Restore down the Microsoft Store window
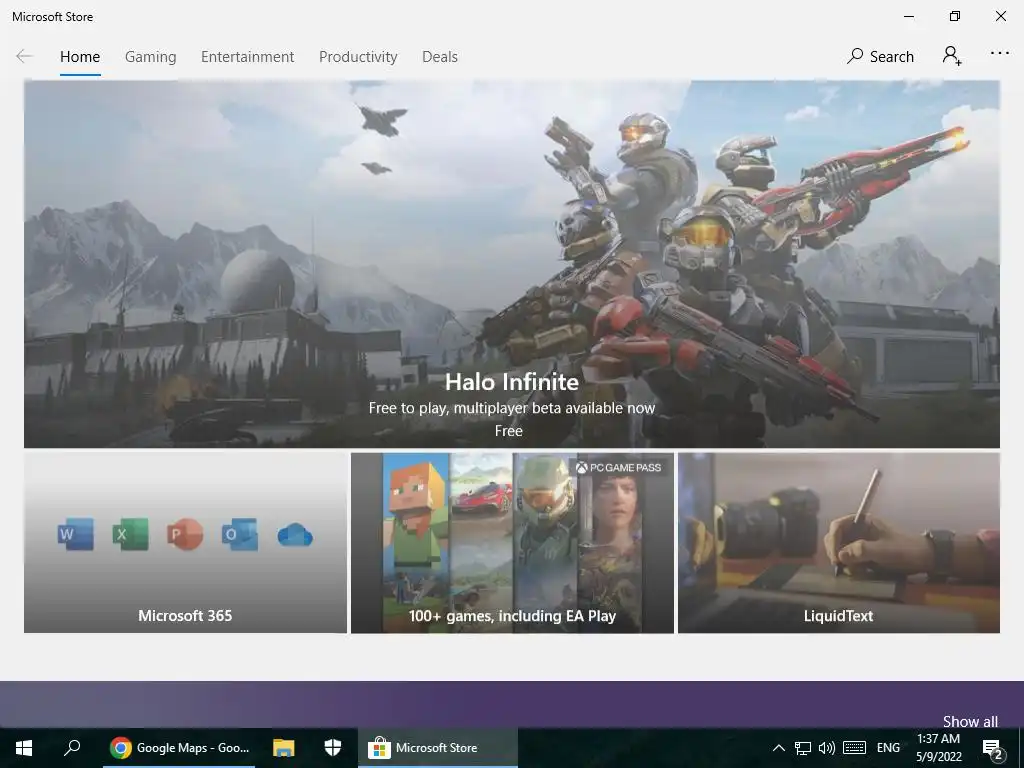This screenshot has width=1024, height=768. click(x=955, y=16)
